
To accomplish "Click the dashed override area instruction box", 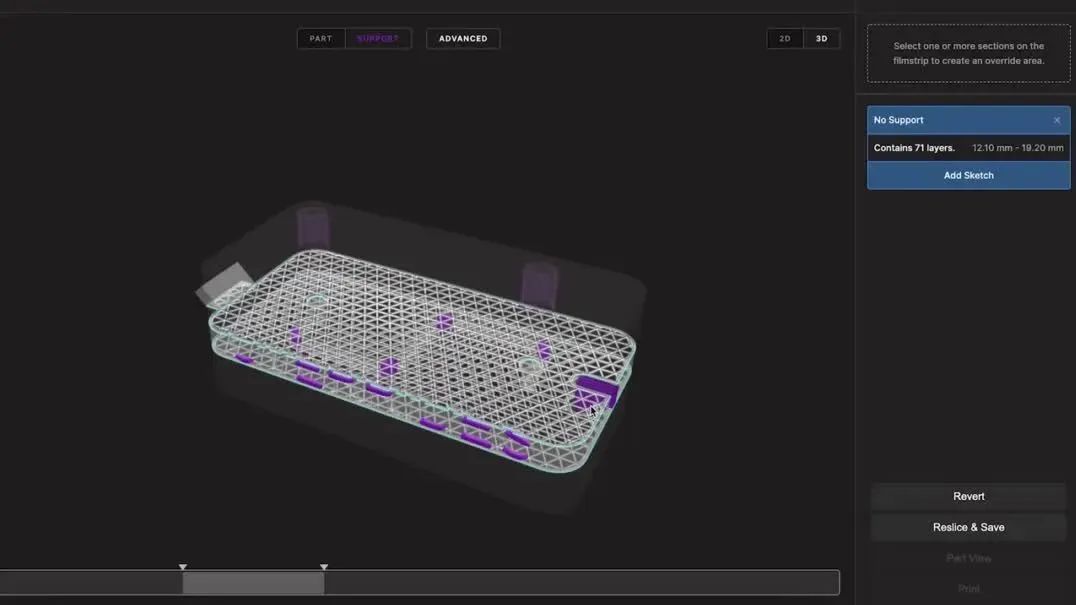I will pos(968,53).
